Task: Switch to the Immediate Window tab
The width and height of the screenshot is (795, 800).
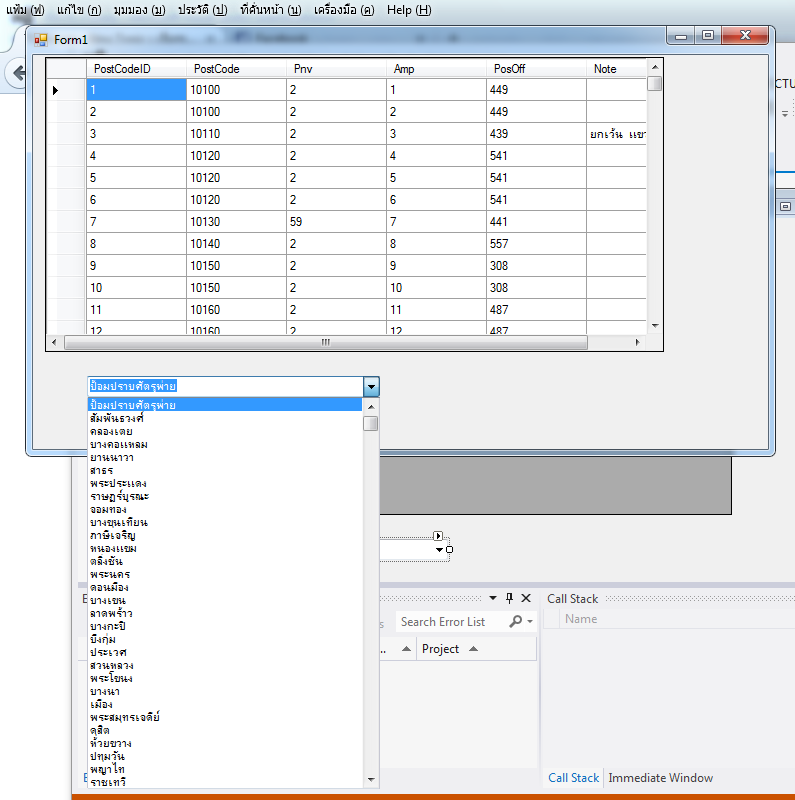Action: [660, 778]
